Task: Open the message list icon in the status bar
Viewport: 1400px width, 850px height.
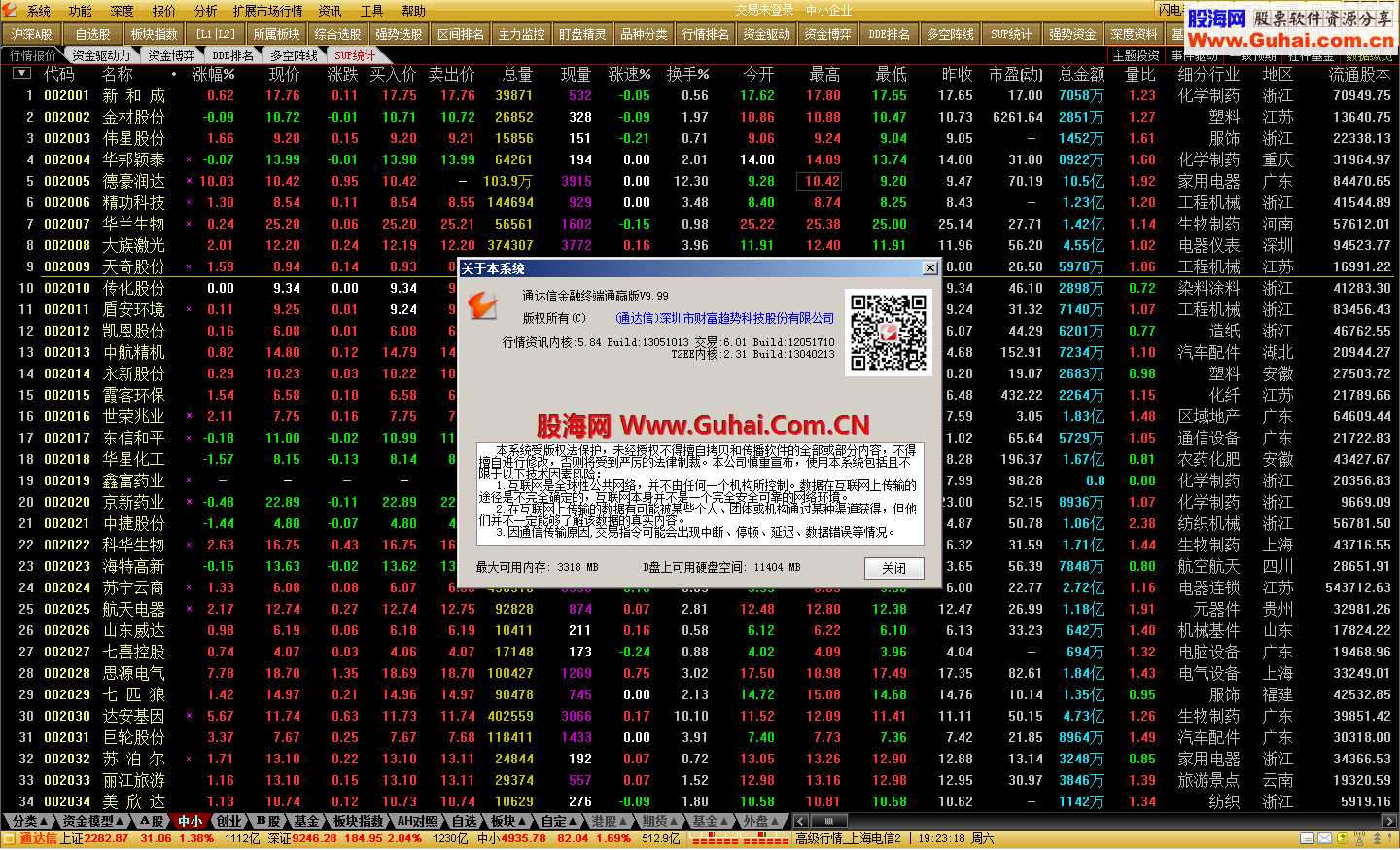Action: [x=1308, y=838]
